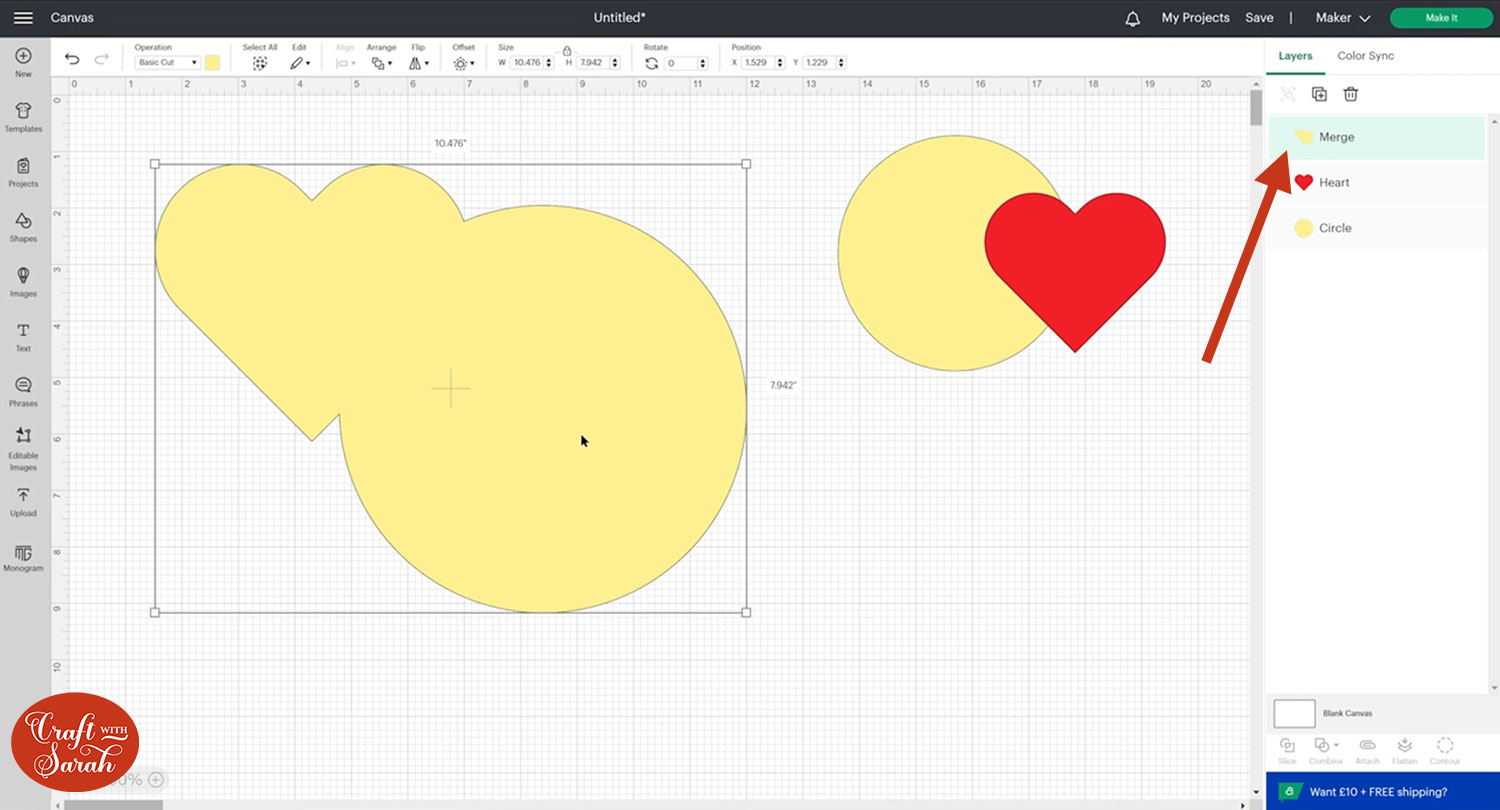
Task: Open the Templates panel
Action: (23, 117)
